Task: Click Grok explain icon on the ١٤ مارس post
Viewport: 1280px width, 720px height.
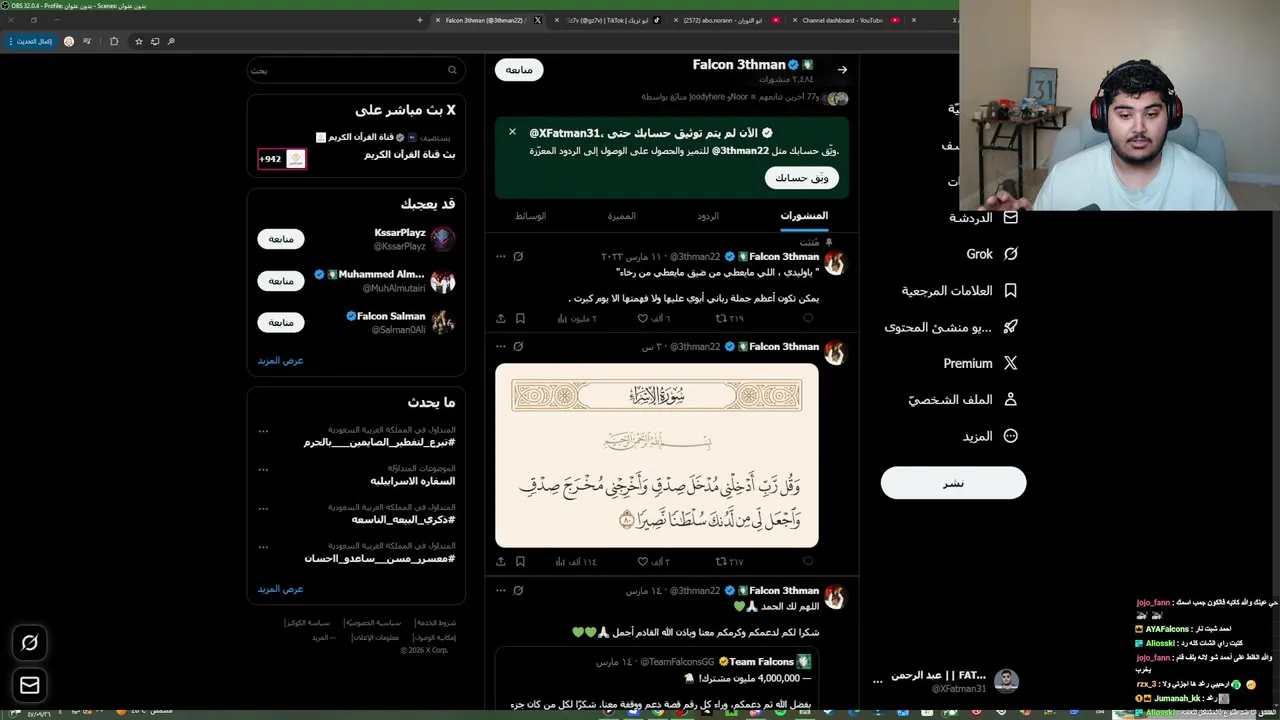Action: (x=518, y=591)
